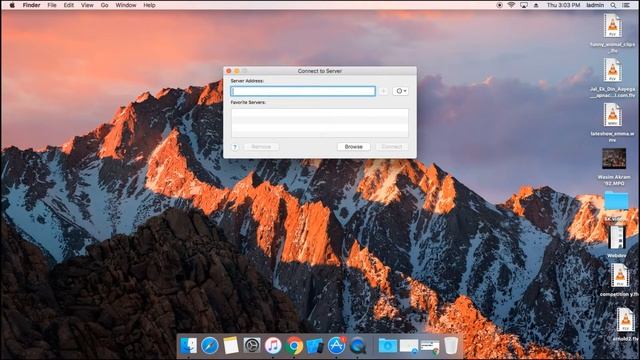Open the blue folder stack in Dock
Screen dimensions: 640x360
pyautogui.click(x=387, y=346)
